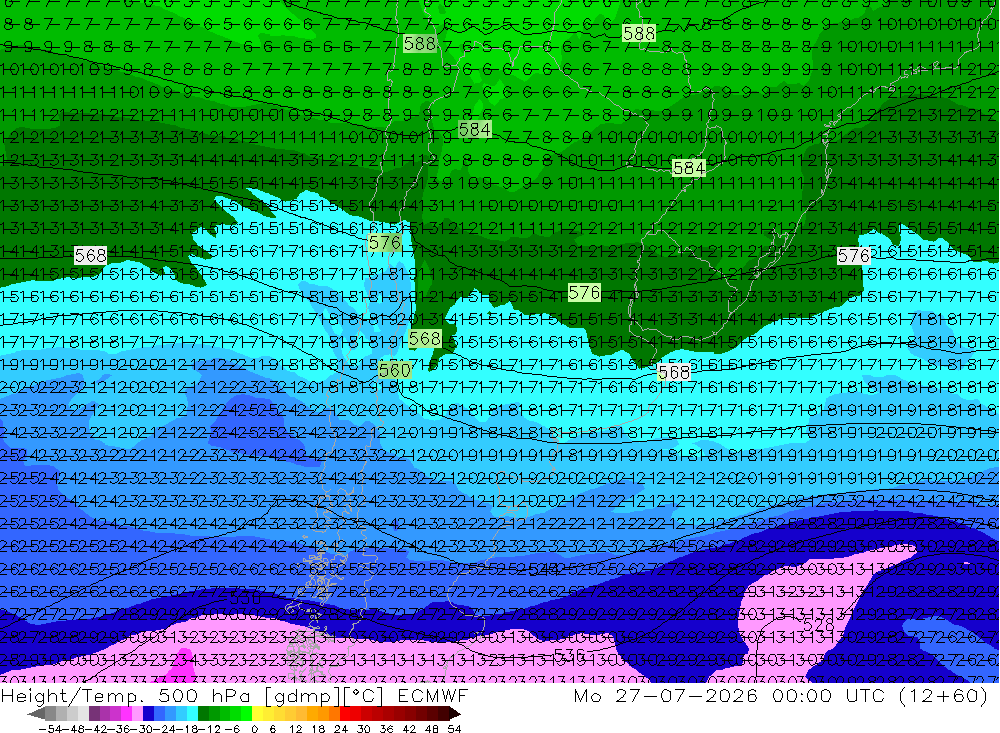Click the legend value 54
Viewport: 1000px width, 733px height.
point(454,729)
